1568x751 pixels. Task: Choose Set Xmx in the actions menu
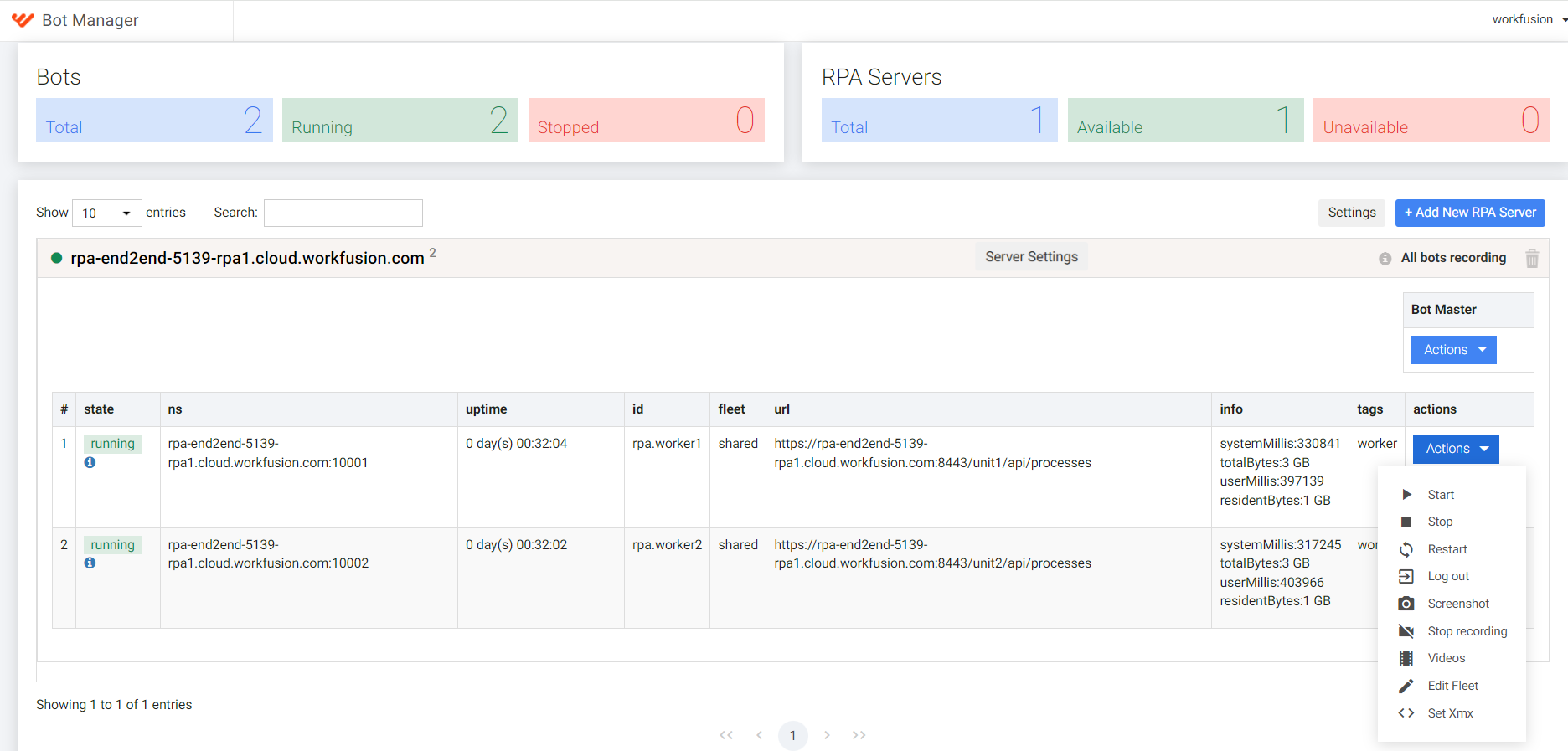(x=1451, y=713)
